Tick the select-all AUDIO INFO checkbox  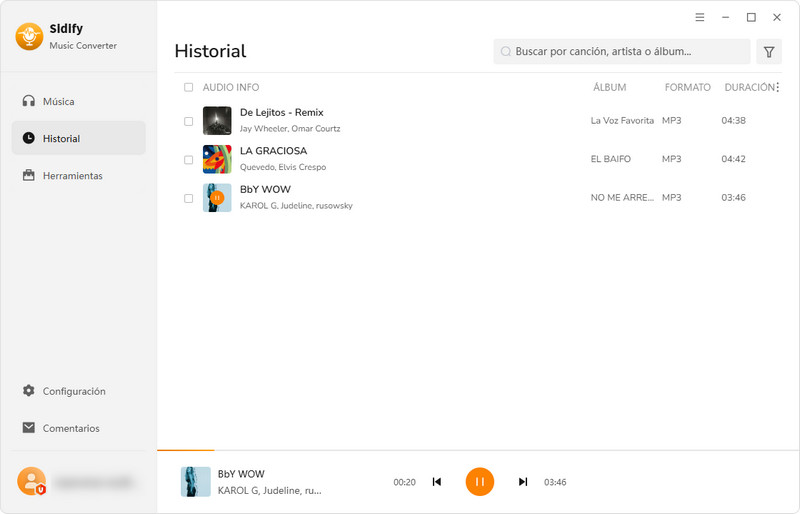[x=188, y=87]
